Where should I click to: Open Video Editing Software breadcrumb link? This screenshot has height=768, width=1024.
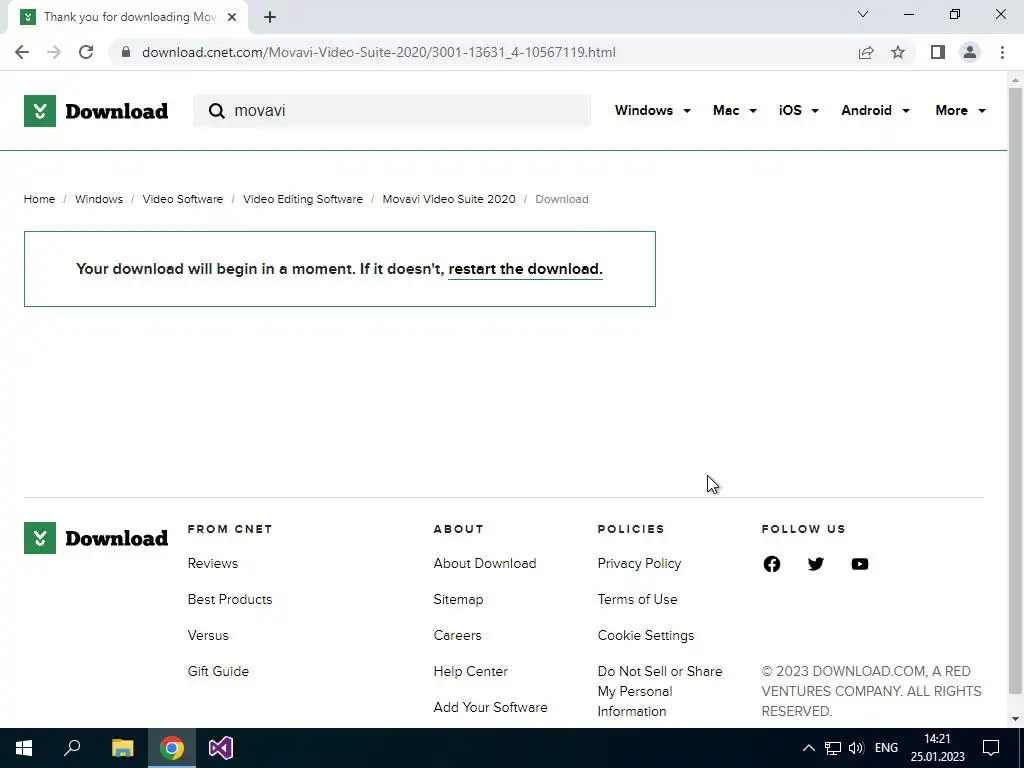pos(303,199)
